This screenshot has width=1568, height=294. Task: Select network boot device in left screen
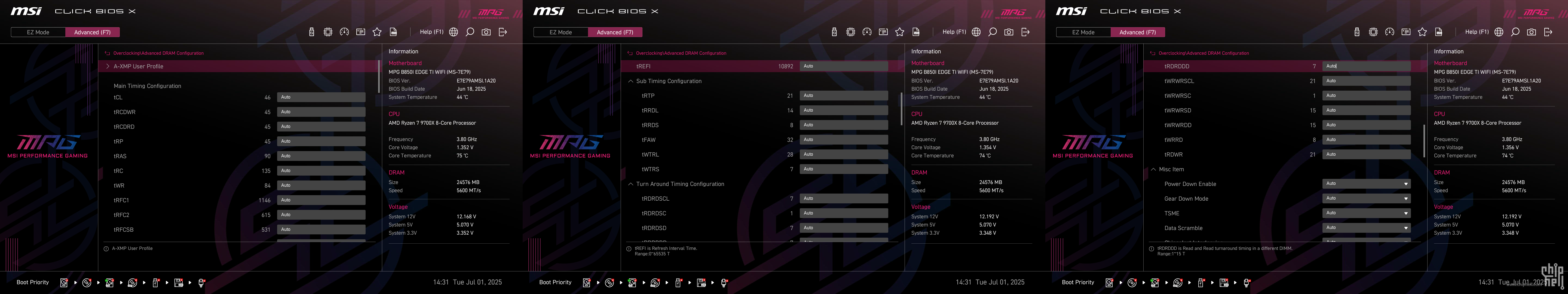pos(201,283)
